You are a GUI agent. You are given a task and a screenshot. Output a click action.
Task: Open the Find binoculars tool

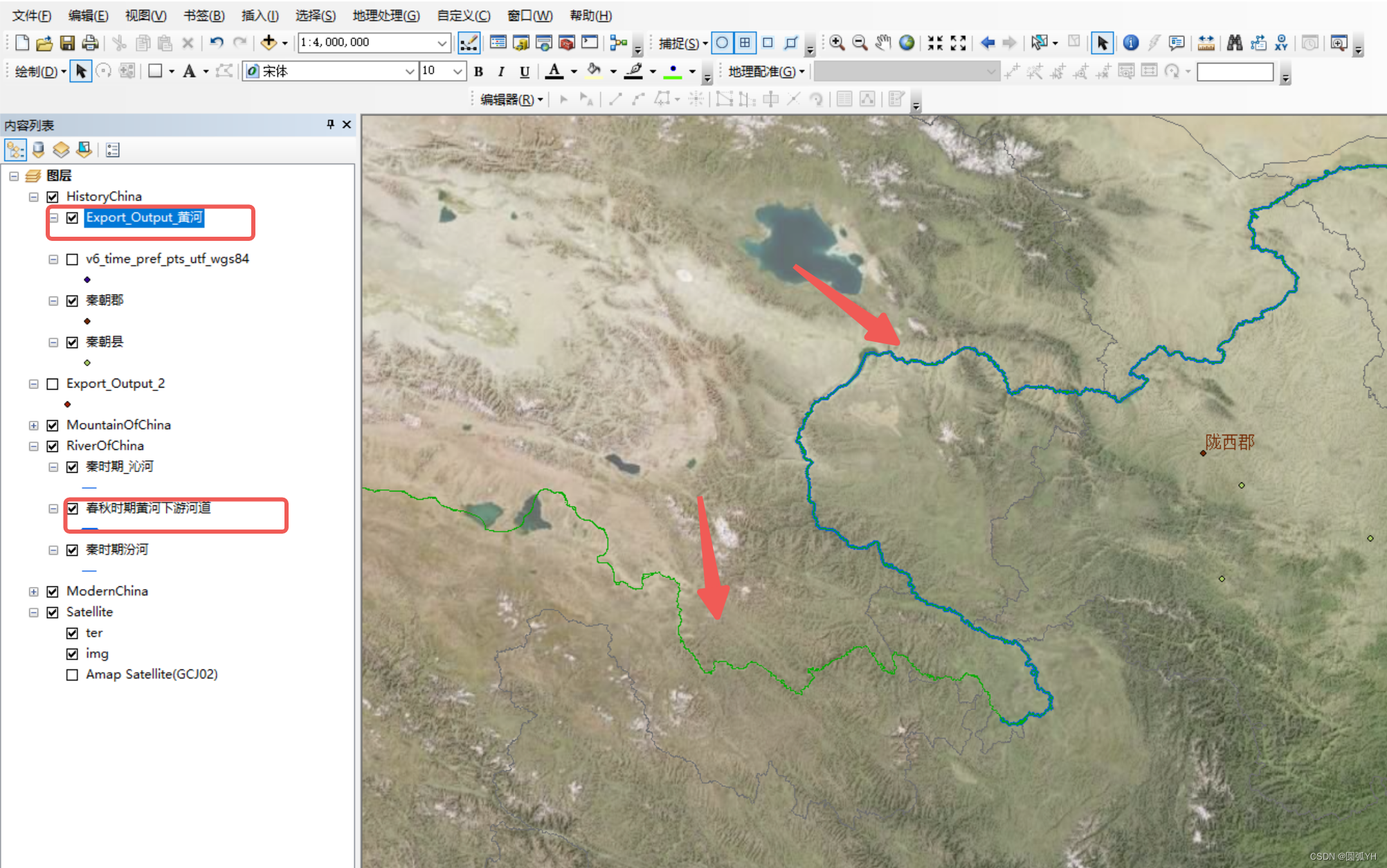point(1234,43)
